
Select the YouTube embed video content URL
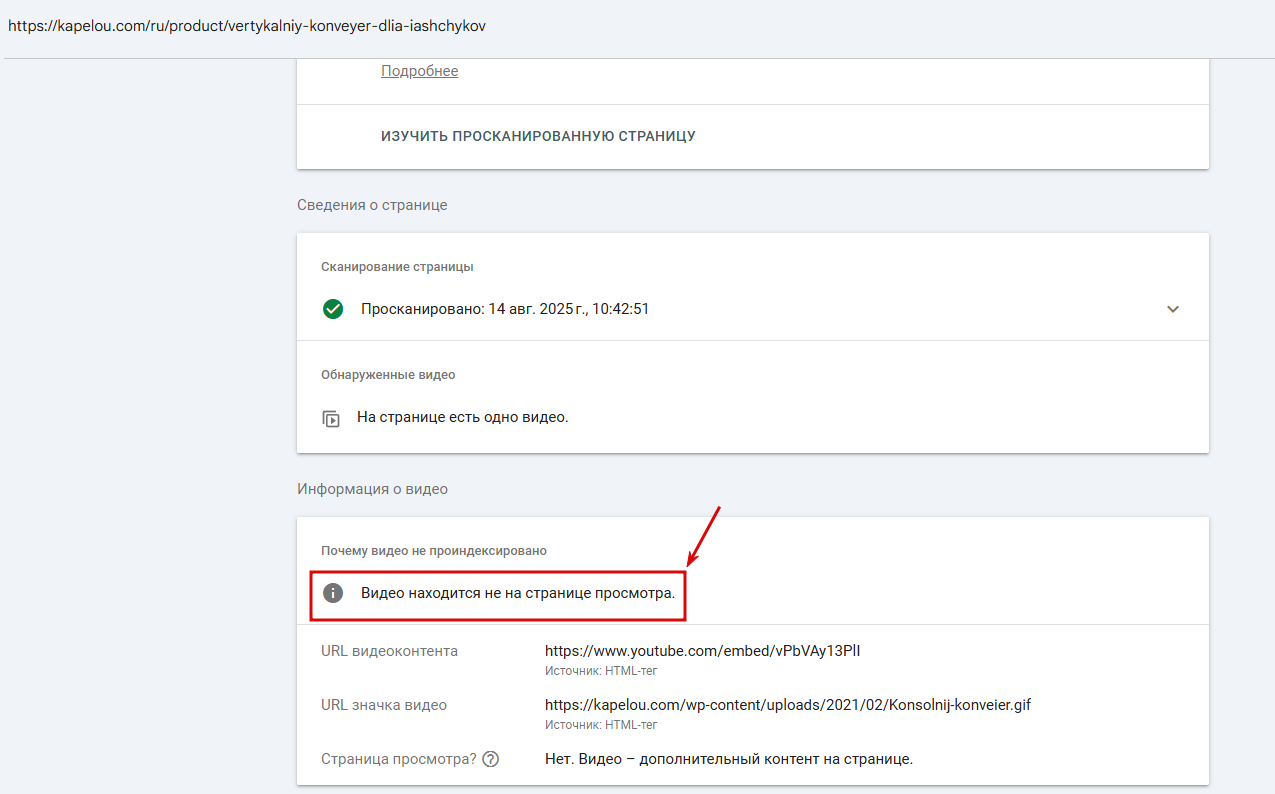pos(703,651)
